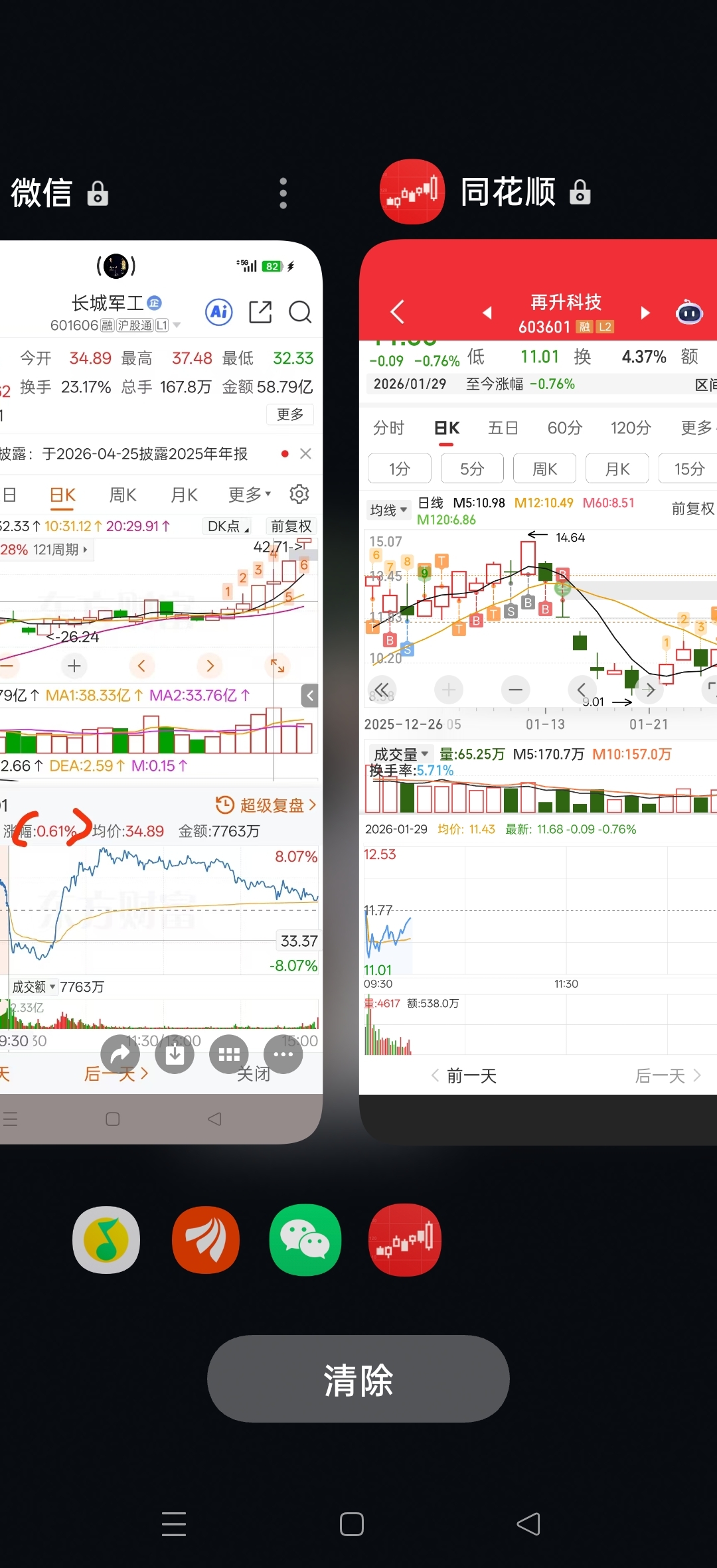Select the 日K tab in 同花顺
The height and width of the screenshot is (1568, 717).
coord(447,428)
